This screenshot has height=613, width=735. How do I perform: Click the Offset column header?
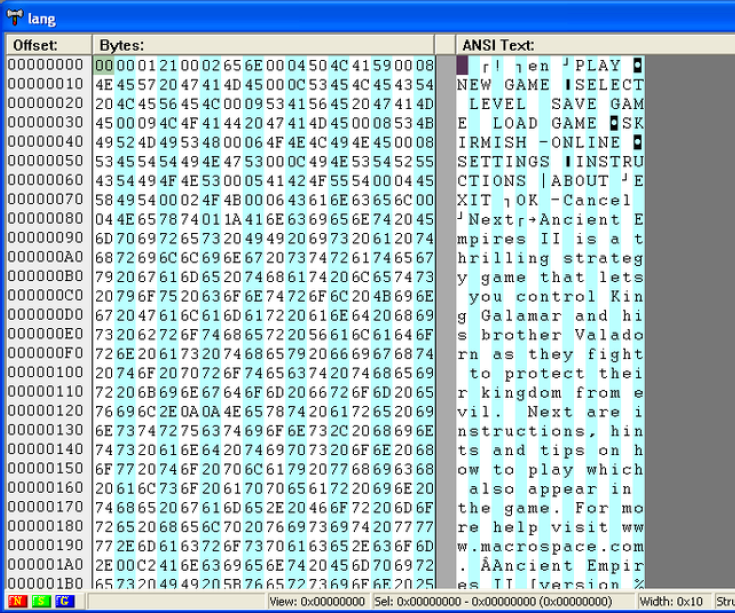coord(49,45)
